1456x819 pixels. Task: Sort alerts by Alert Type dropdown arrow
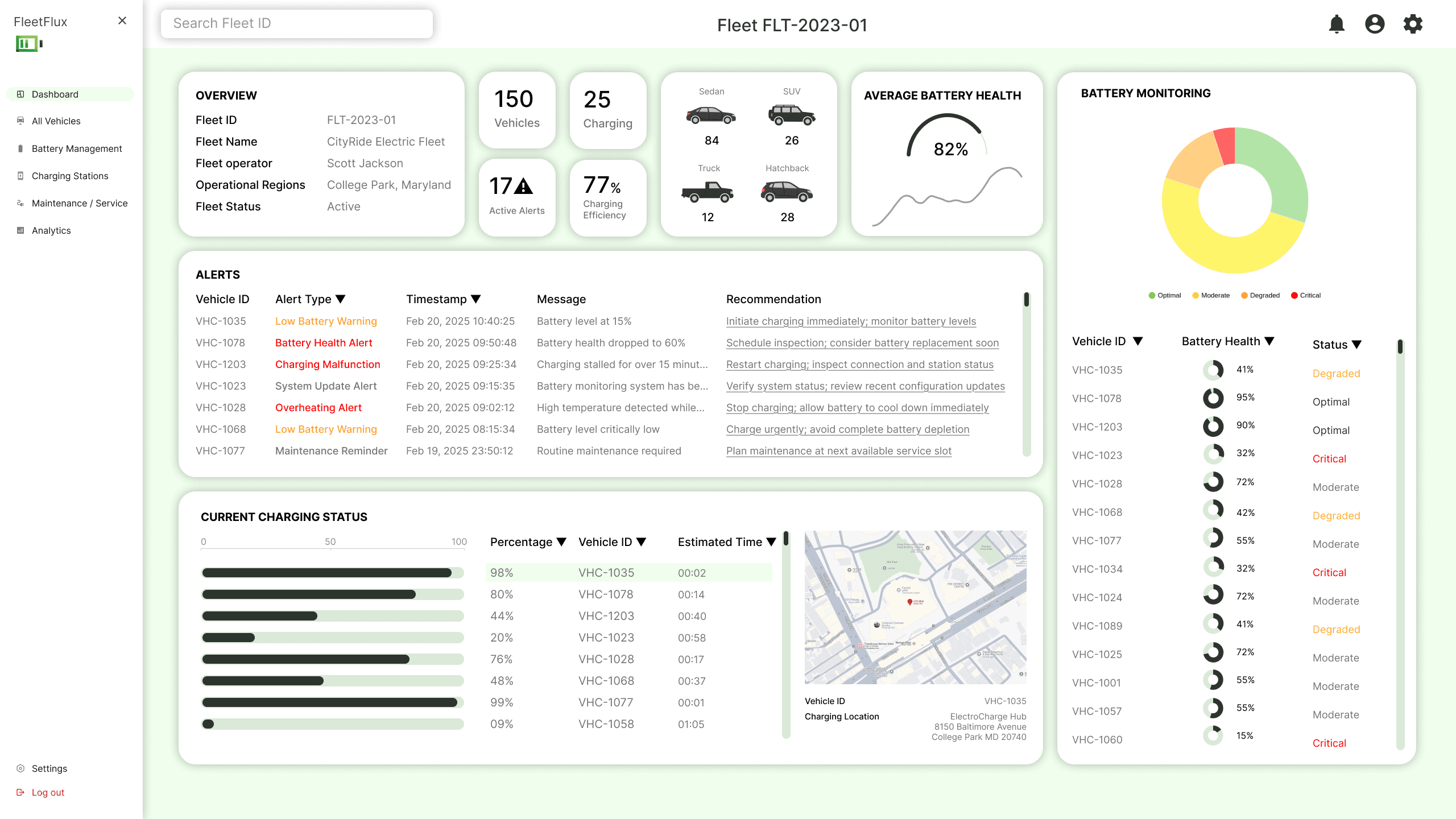click(x=341, y=299)
